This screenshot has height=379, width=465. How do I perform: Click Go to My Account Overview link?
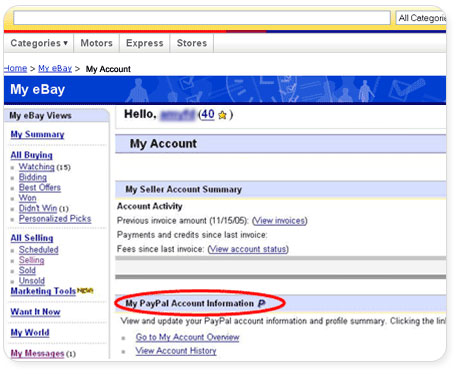coord(187,337)
